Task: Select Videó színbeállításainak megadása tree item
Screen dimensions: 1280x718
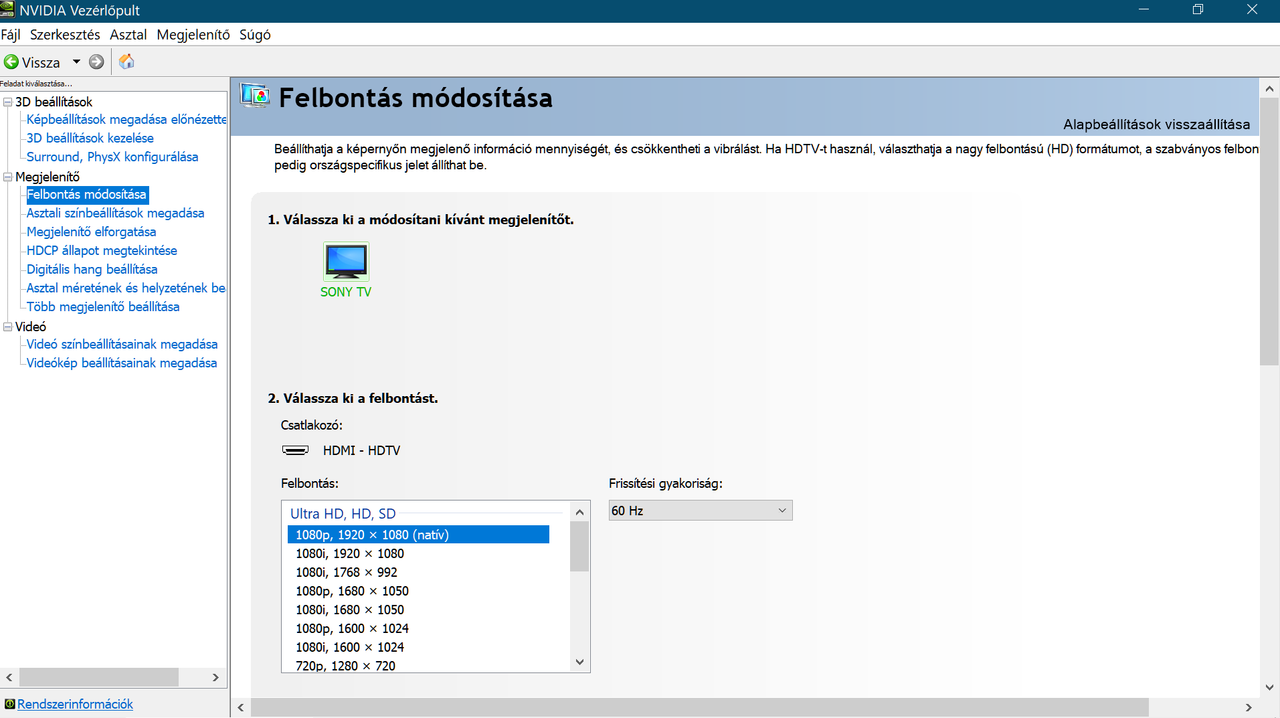Action: point(122,344)
